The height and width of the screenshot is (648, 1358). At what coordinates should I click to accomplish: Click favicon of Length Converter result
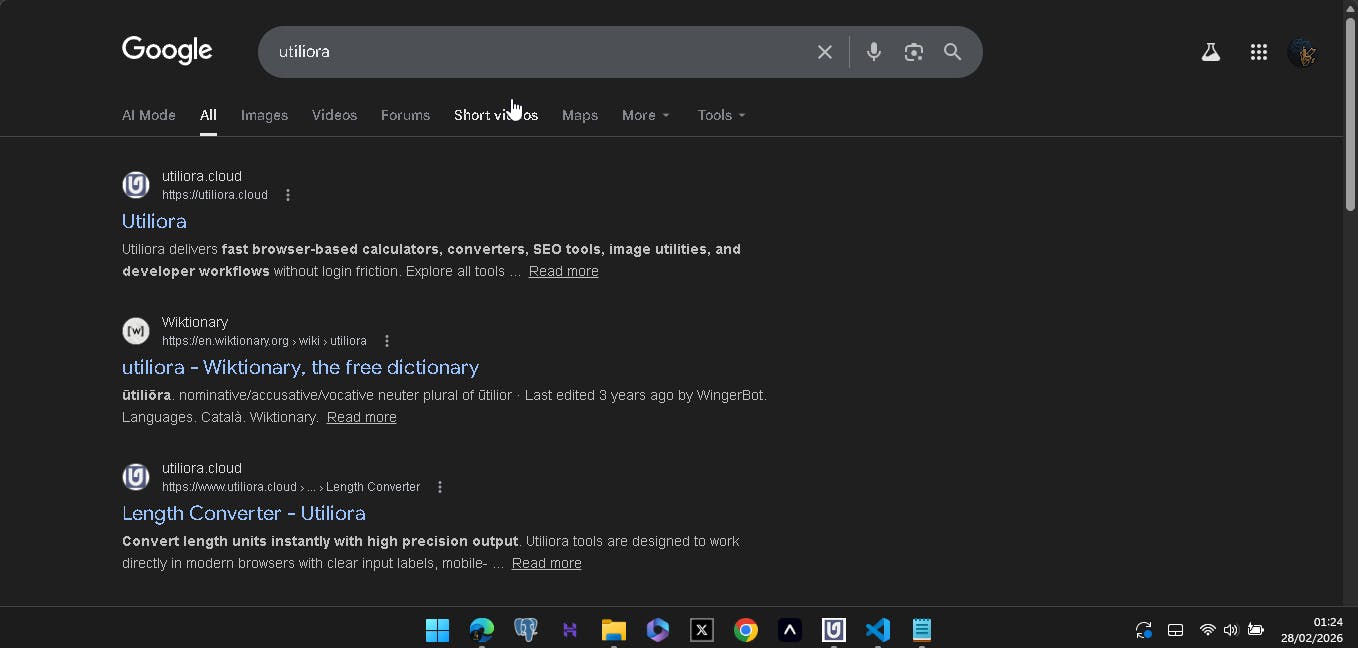coord(136,477)
